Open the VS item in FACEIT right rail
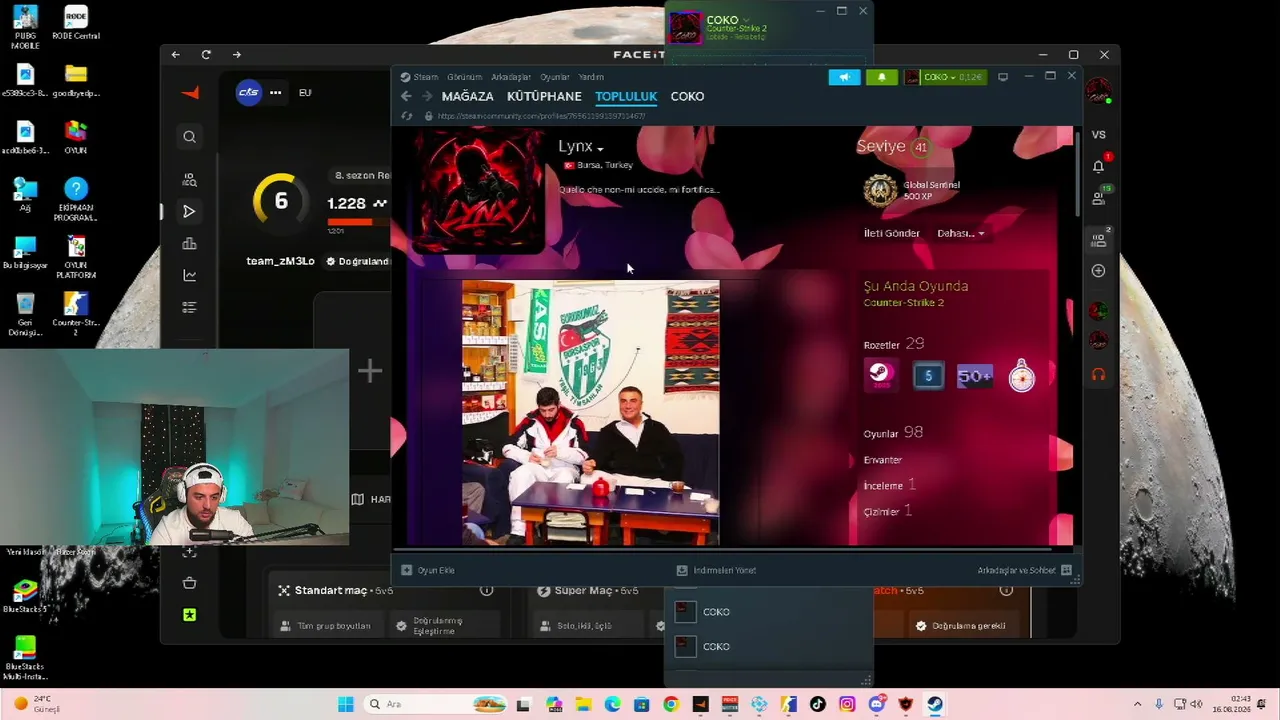This screenshot has height=720, width=1280. pyautogui.click(x=1099, y=135)
